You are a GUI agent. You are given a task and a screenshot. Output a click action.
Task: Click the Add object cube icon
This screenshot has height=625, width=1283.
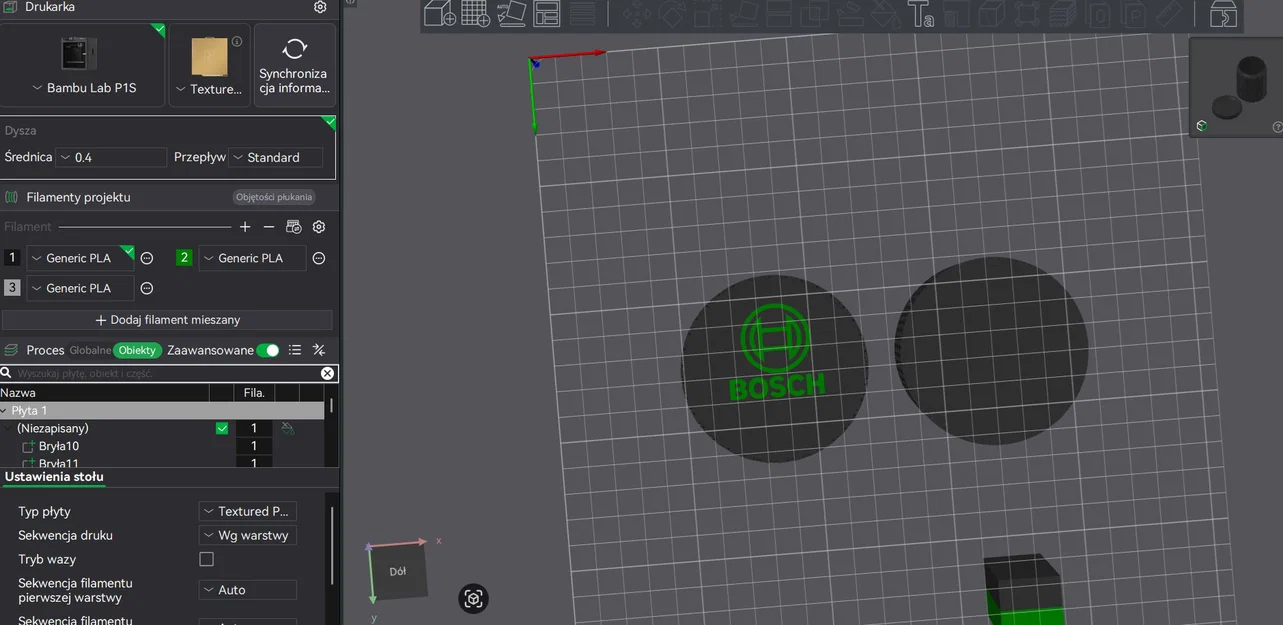click(x=440, y=14)
